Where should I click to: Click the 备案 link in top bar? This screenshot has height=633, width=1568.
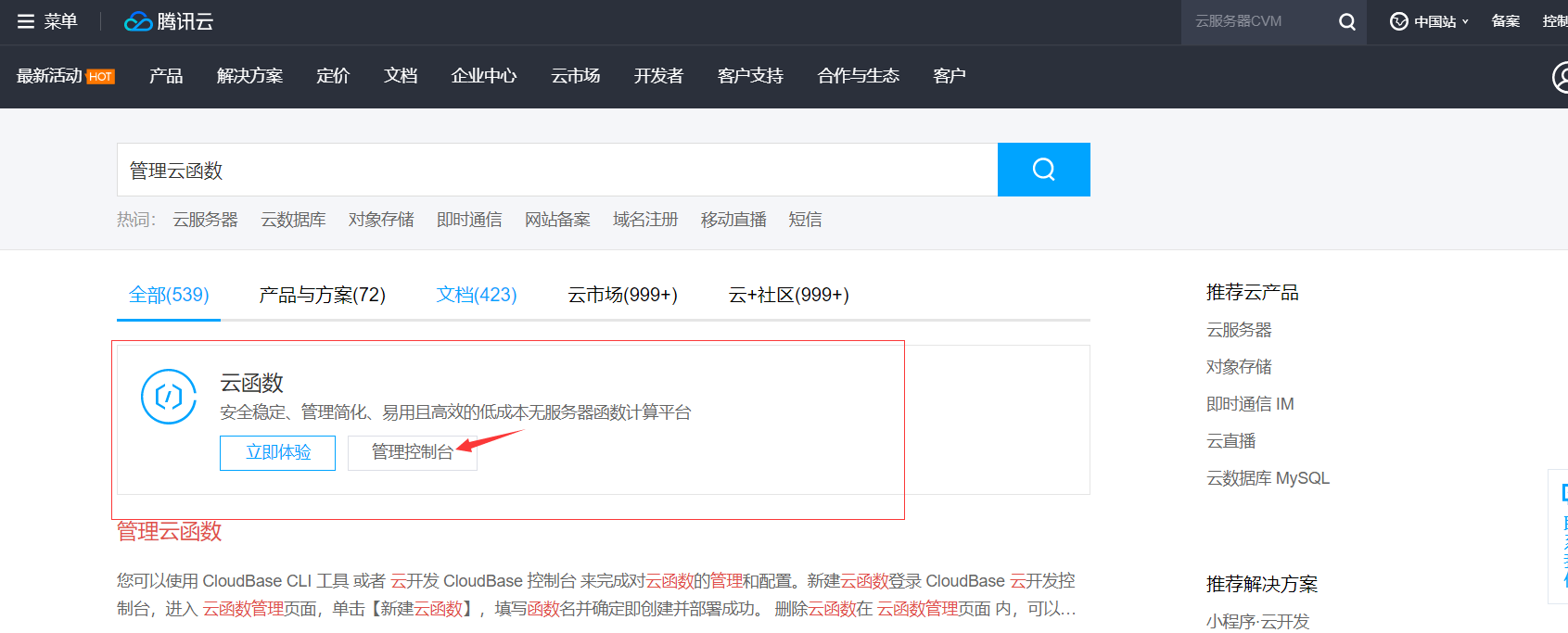(x=1506, y=21)
